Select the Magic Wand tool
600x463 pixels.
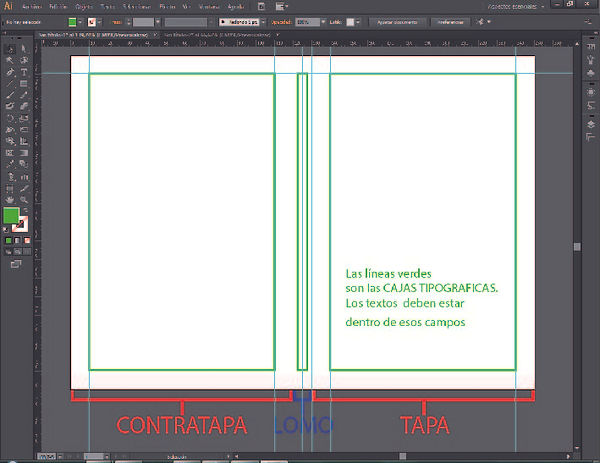[x=10, y=60]
